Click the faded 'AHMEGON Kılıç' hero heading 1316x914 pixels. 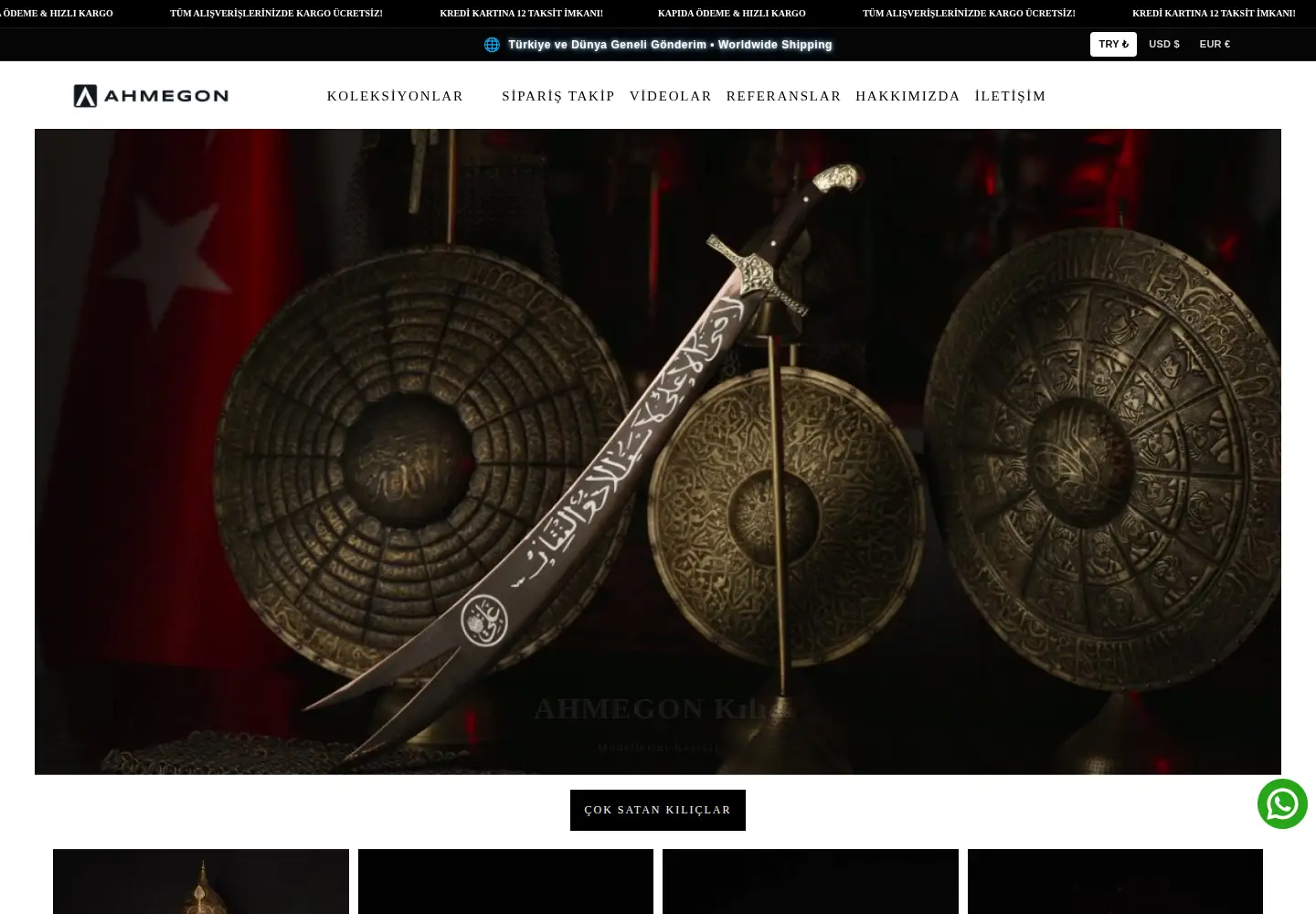(x=658, y=708)
